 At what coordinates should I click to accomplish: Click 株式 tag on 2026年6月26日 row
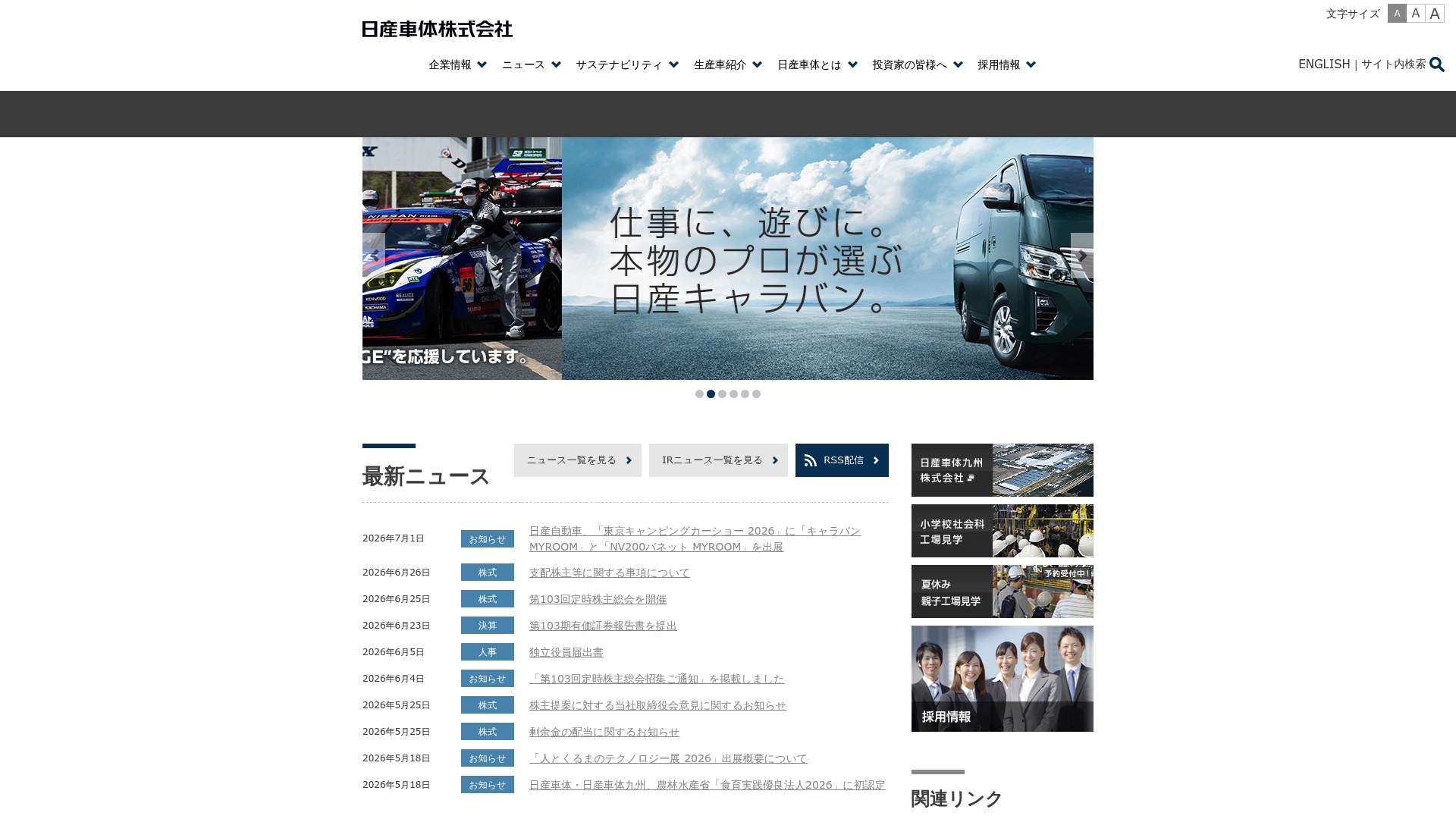point(488,573)
